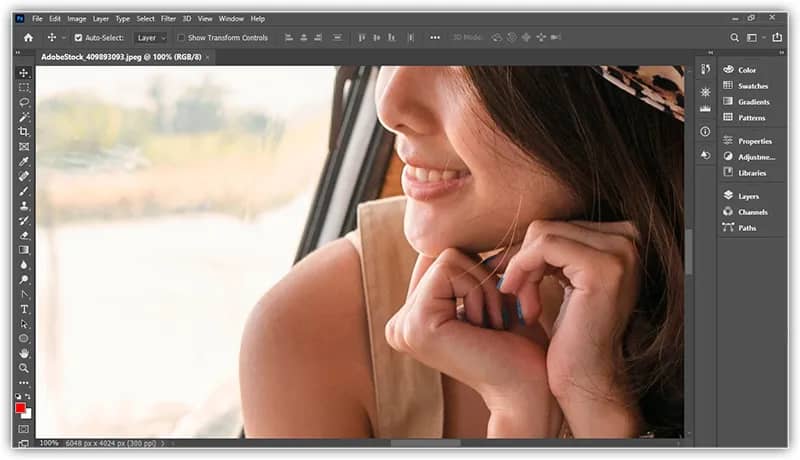Click the red foreground color swatch
The width and height of the screenshot is (800, 460).
tap(20, 407)
